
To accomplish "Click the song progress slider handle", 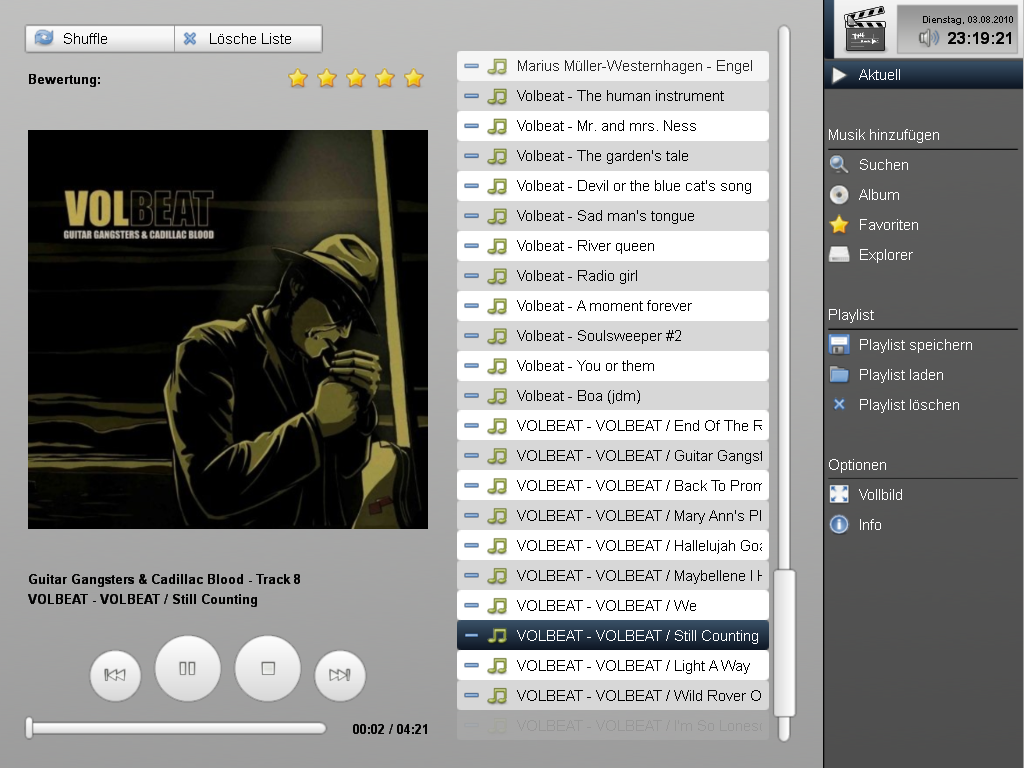I will coord(29,728).
